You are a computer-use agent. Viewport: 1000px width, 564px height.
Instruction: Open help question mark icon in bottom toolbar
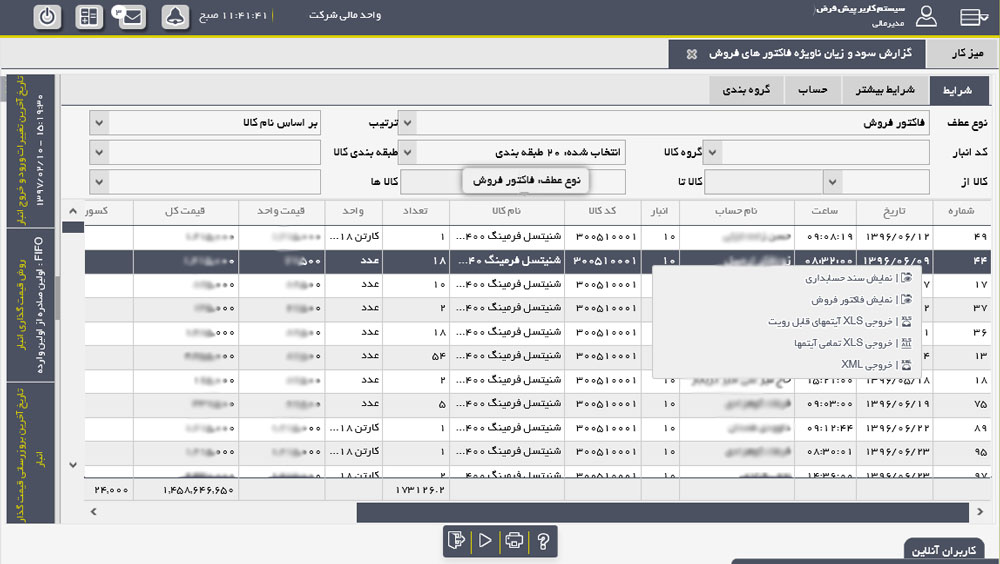543,541
